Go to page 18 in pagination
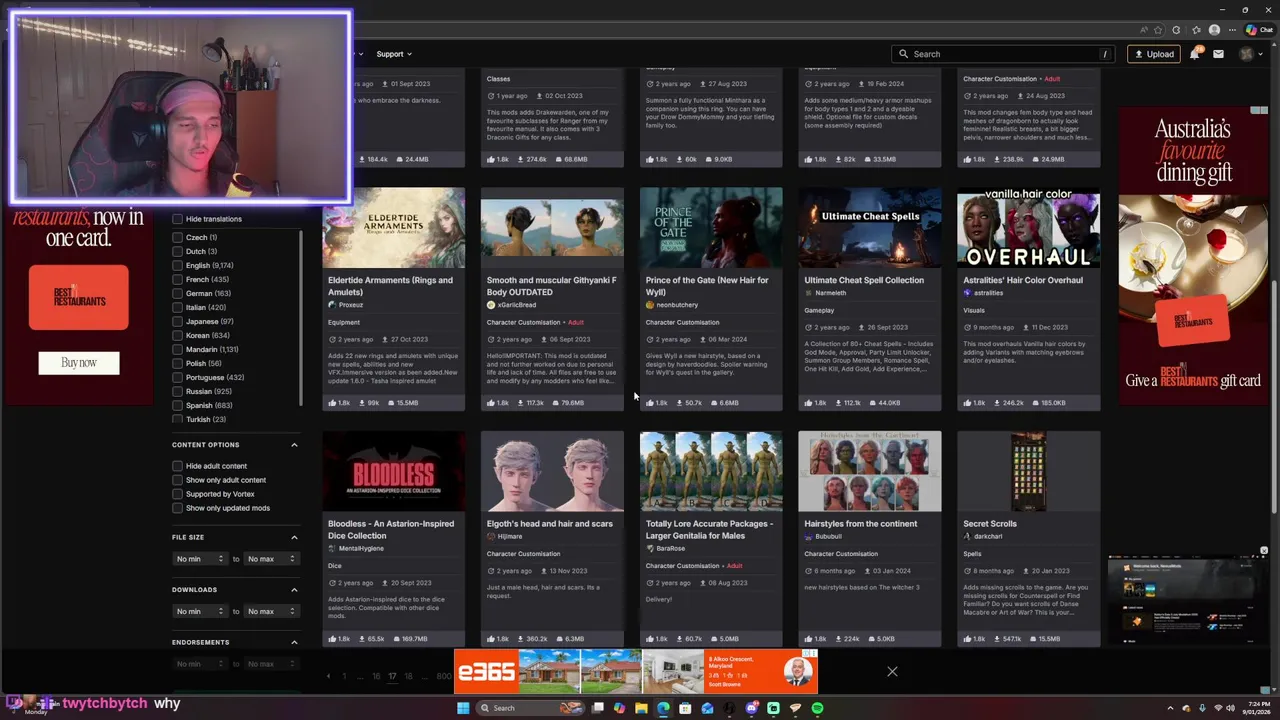Viewport: 1280px width, 720px height. 408,677
